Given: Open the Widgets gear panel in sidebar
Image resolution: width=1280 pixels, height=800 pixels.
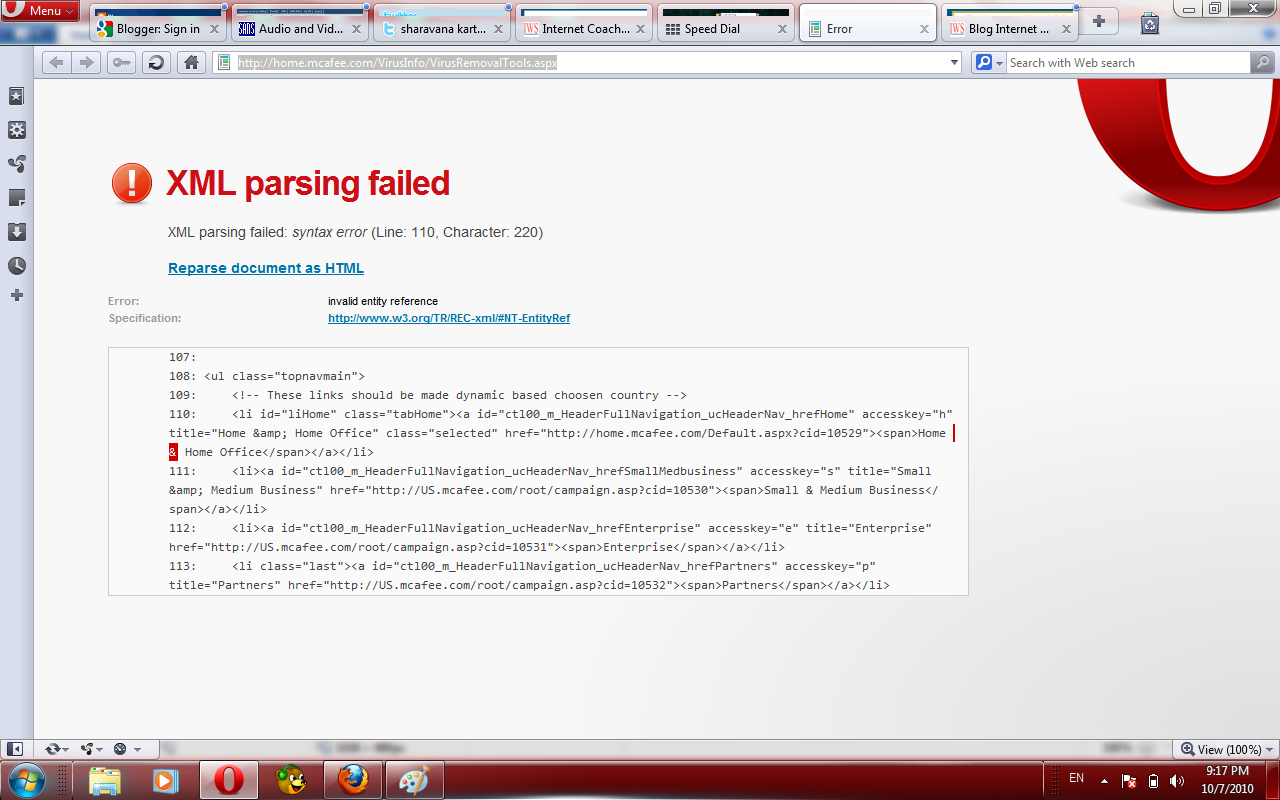Looking at the screenshot, I should pyautogui.click(x=17, y=130).
